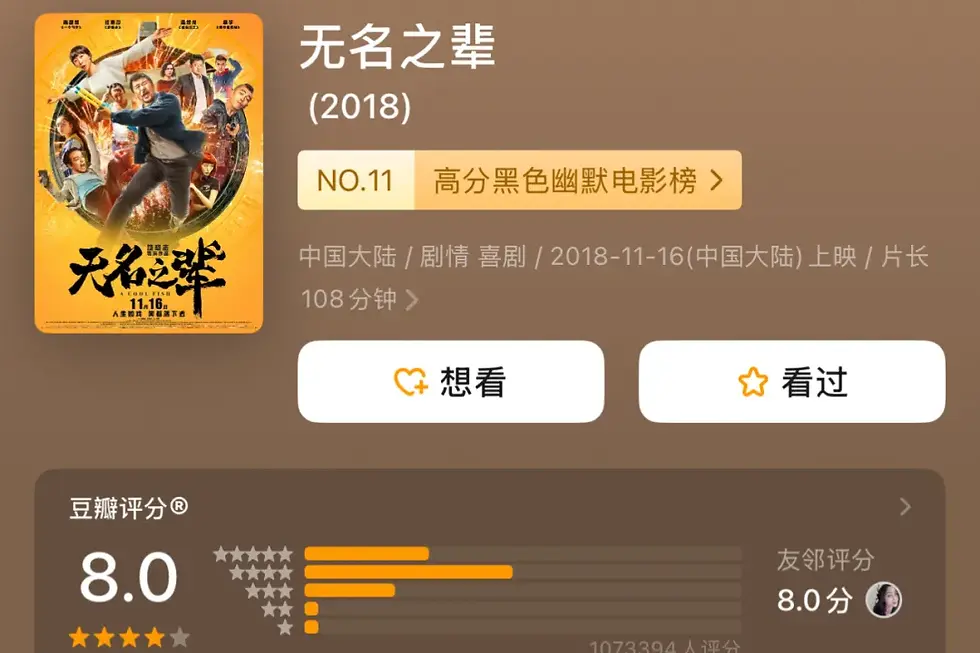Image resolution: width=980 pixels, height=653 pixels.
Task: Expand movie details chevron after 108分钟
Action: click(411, 300)
